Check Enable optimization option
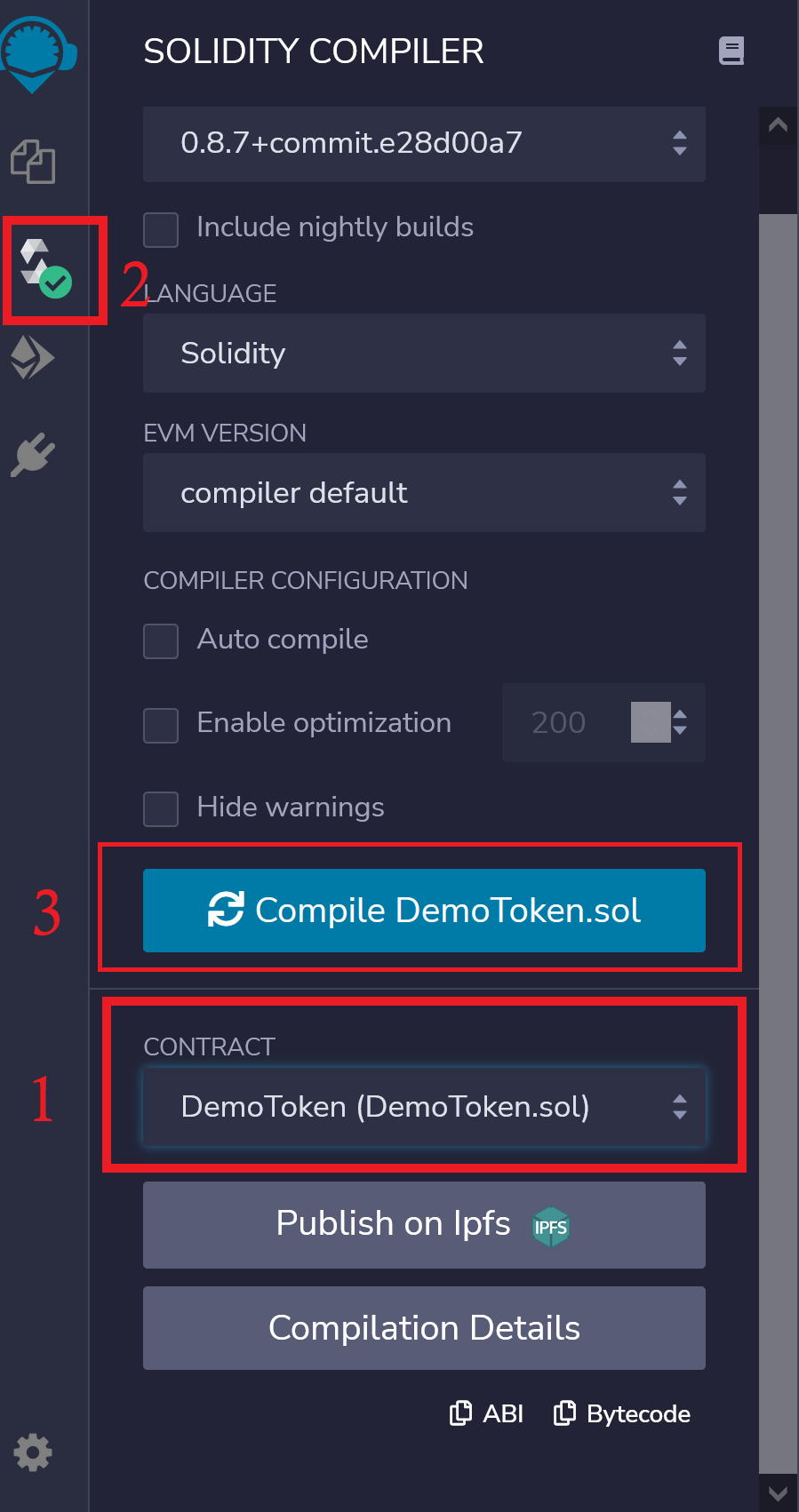799x1512 pixels. (161, 726)
